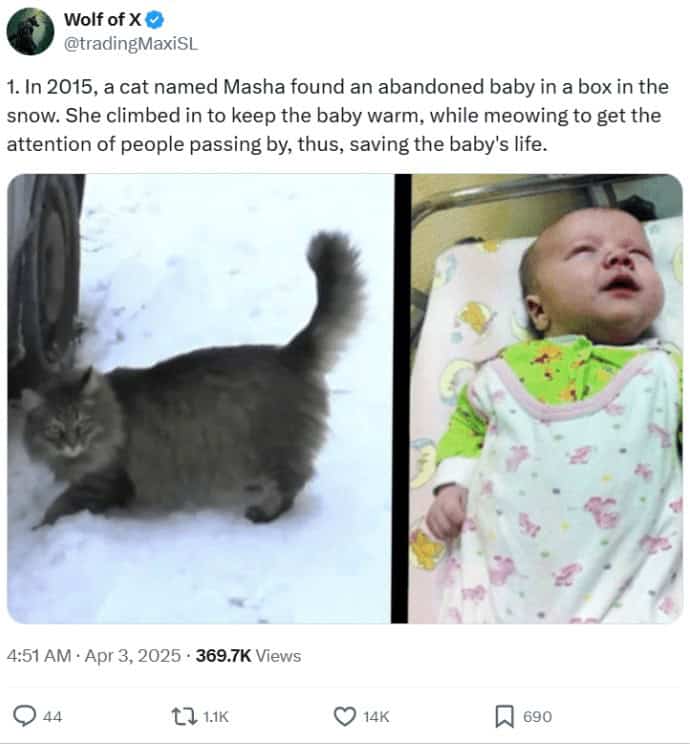Click the 1.1K reposts count

pos(216,717)
